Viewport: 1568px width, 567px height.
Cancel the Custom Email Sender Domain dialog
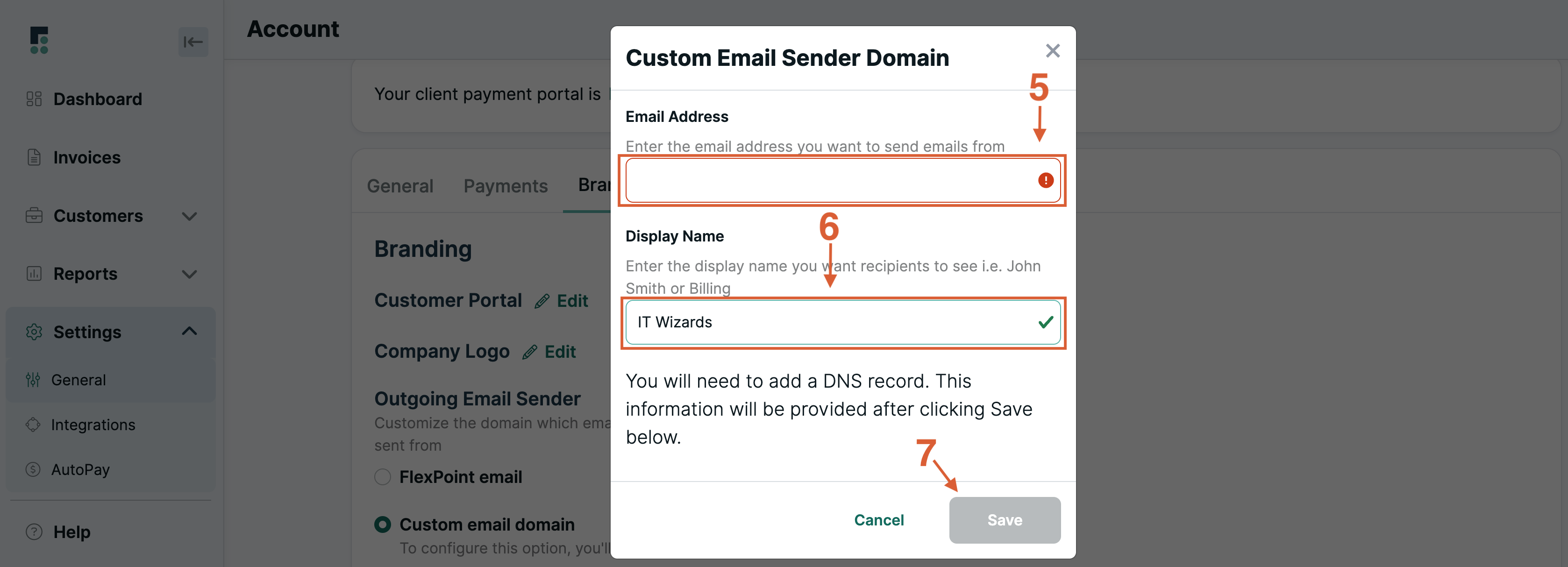pyautogui.click(x=879, y=520)
